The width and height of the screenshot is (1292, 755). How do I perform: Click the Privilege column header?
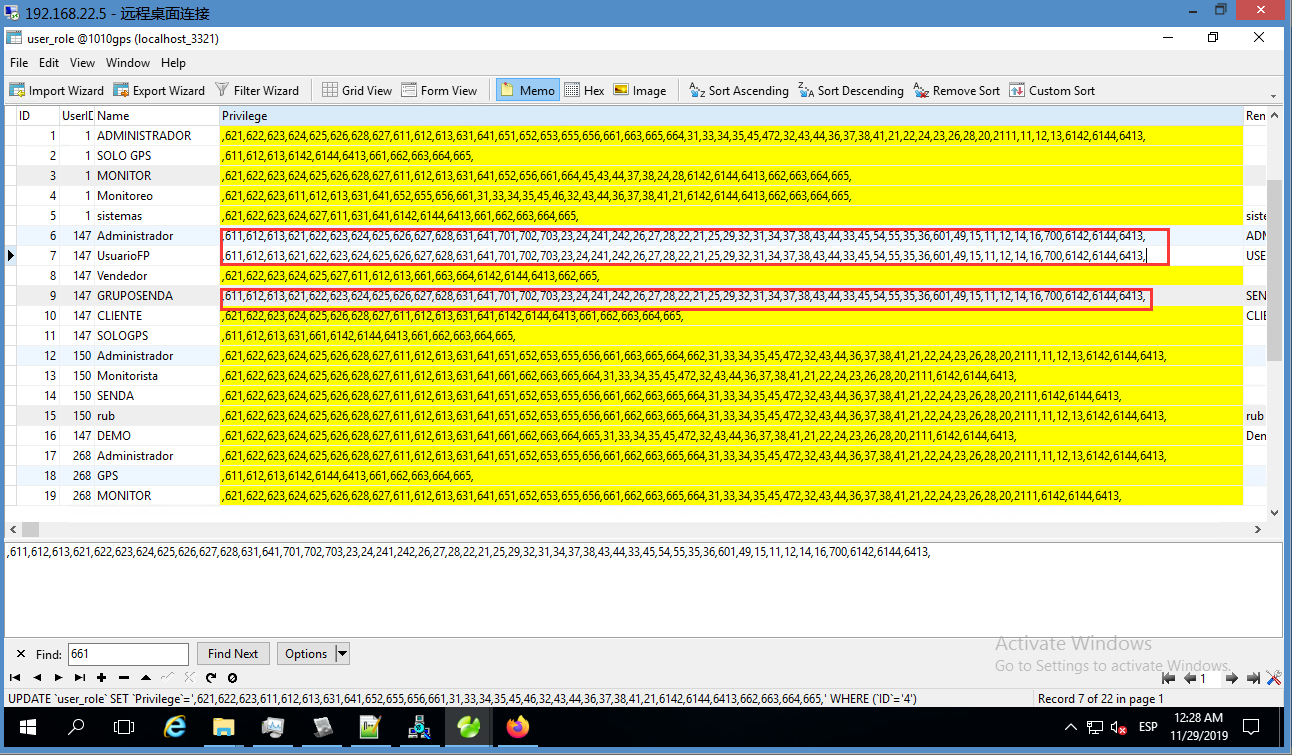point(731,116)
